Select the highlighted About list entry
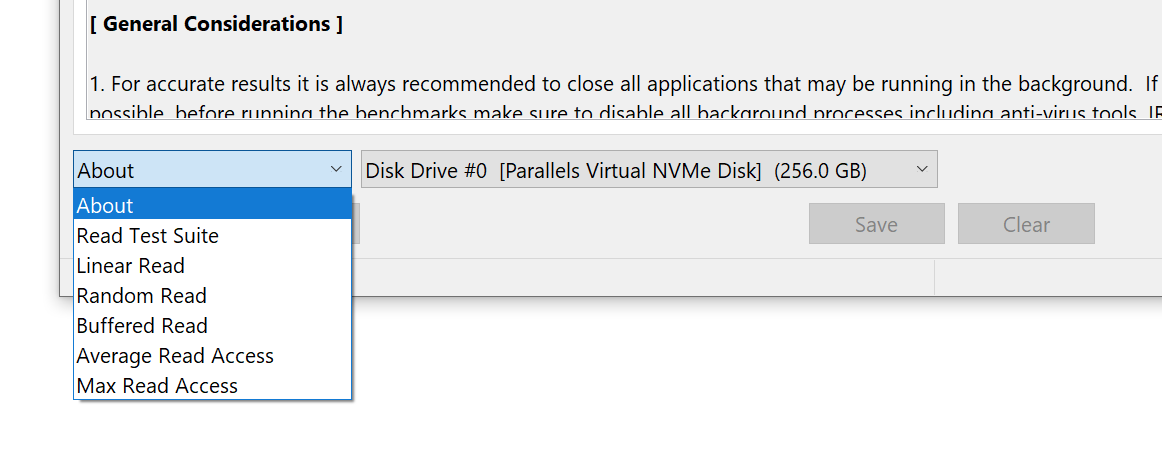1162x451 pixels. pos(212,204)
